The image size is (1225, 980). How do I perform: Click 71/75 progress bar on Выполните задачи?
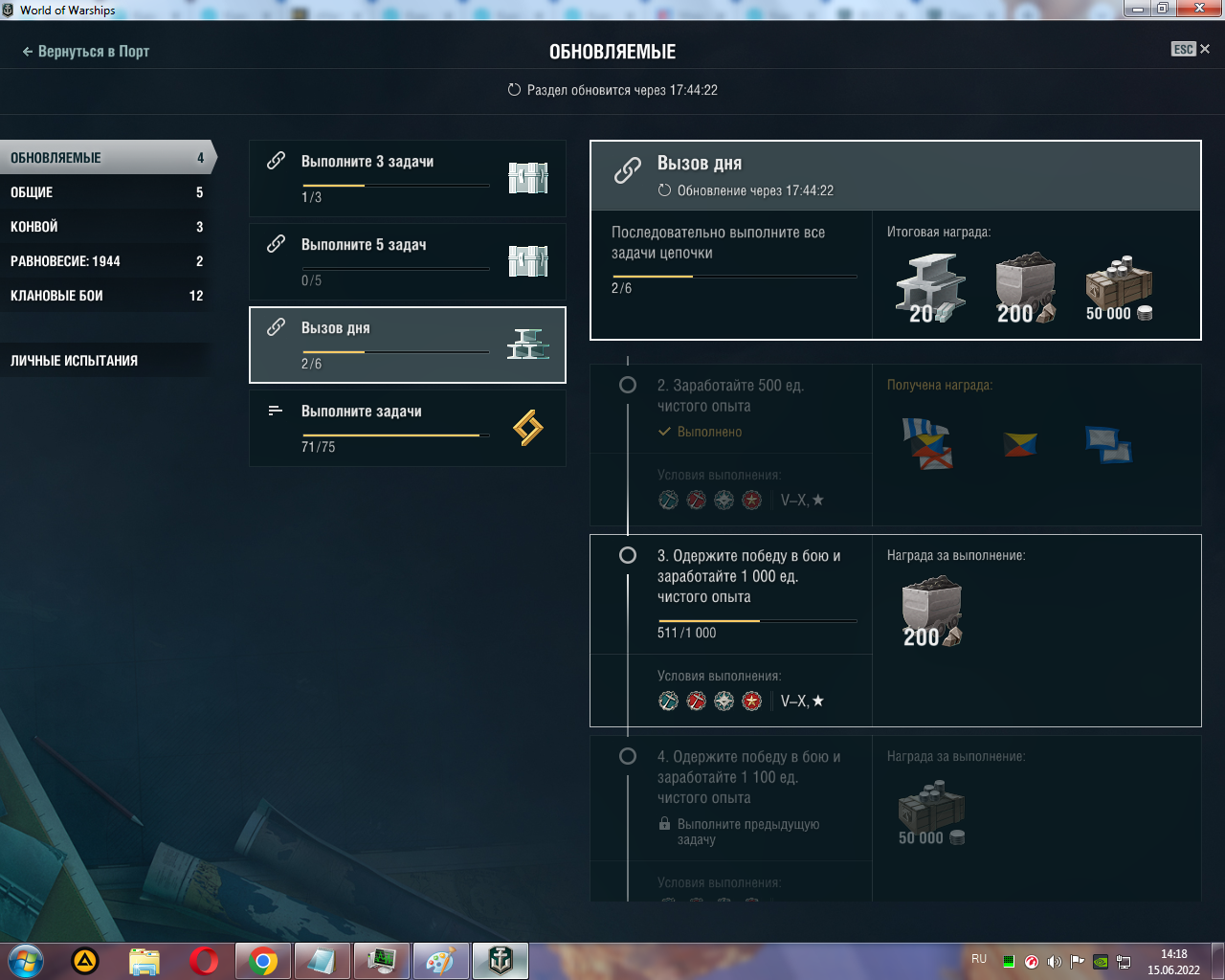[395, 435]
